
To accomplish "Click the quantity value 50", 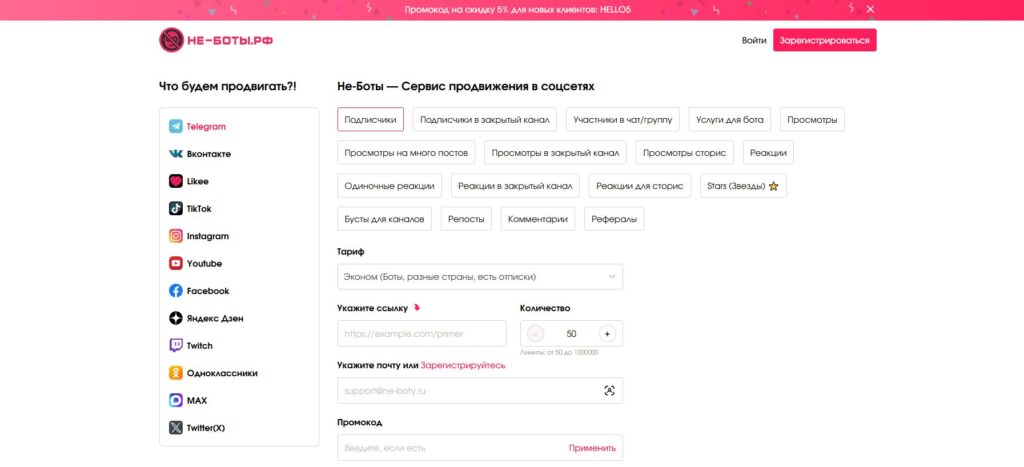I will tap(571, 334).
